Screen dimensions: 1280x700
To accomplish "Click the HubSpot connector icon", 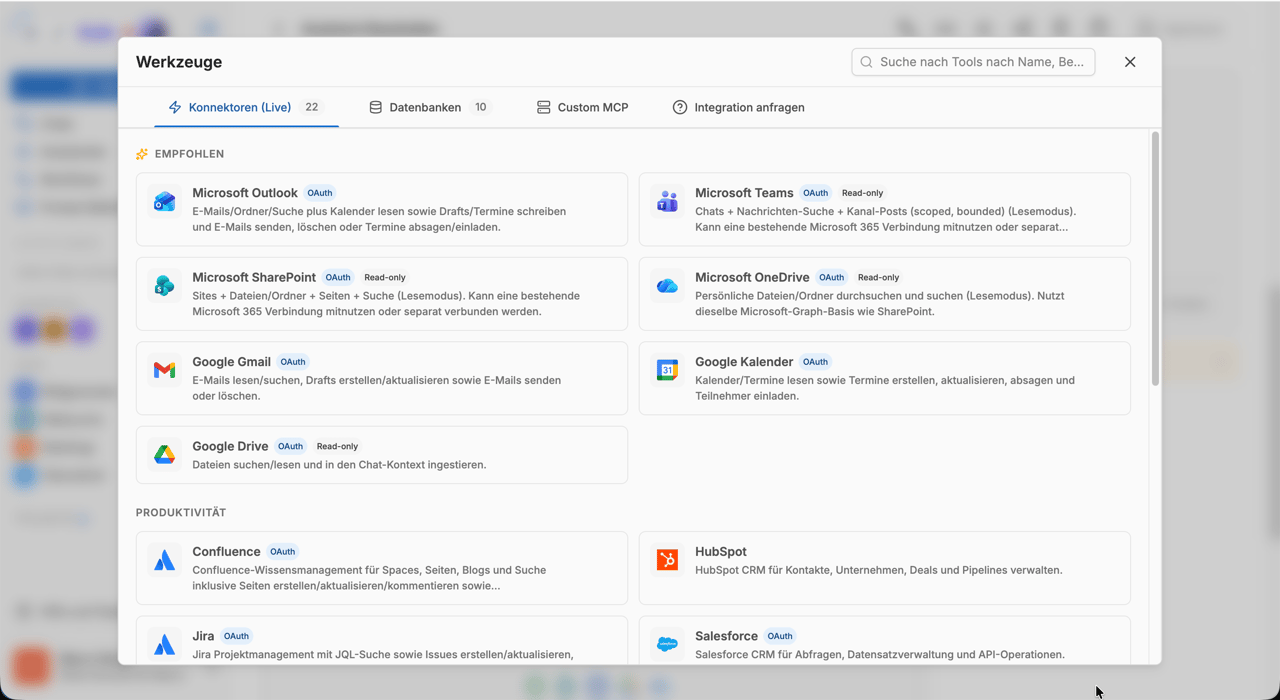I will click(x=667, y=560).
